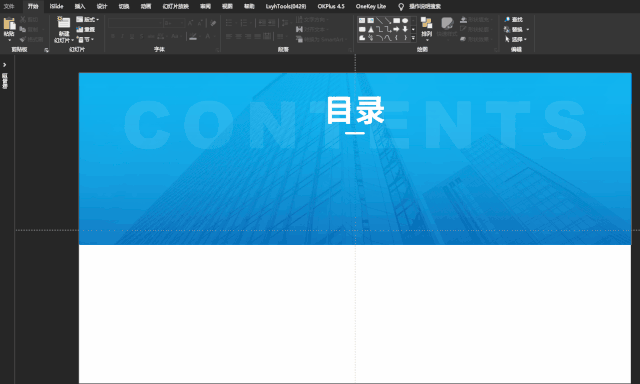Open the New Slide dropdown arrow
640x384 pixels.
tap(72, 40)
